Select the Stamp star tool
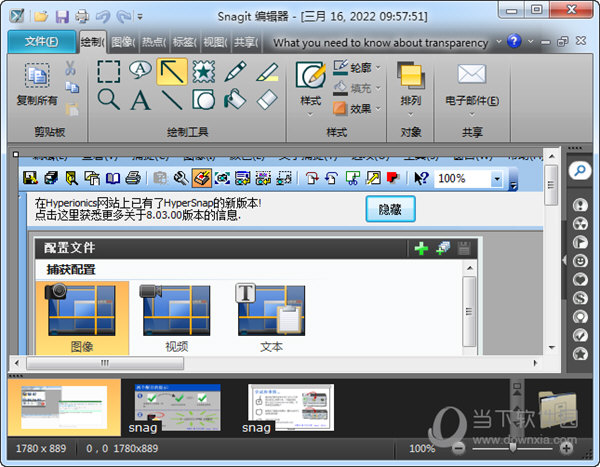The width and height of the screenshot is (600, 467). click(x=204, y=72)
